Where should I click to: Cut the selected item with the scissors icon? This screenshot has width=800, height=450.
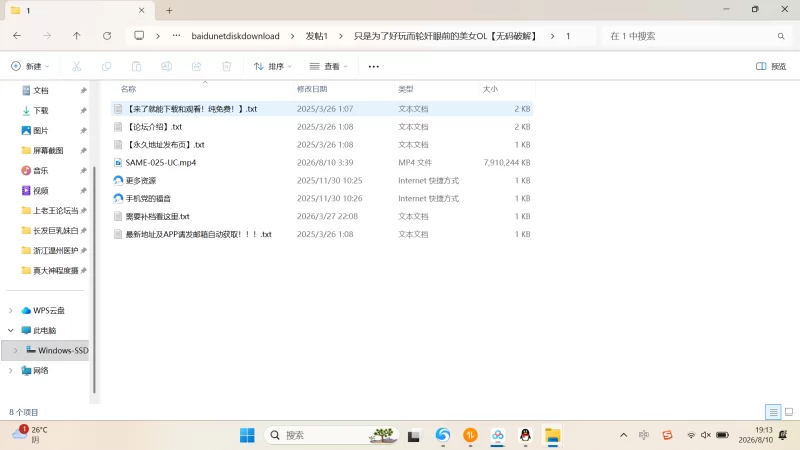(x=77, y=66)
